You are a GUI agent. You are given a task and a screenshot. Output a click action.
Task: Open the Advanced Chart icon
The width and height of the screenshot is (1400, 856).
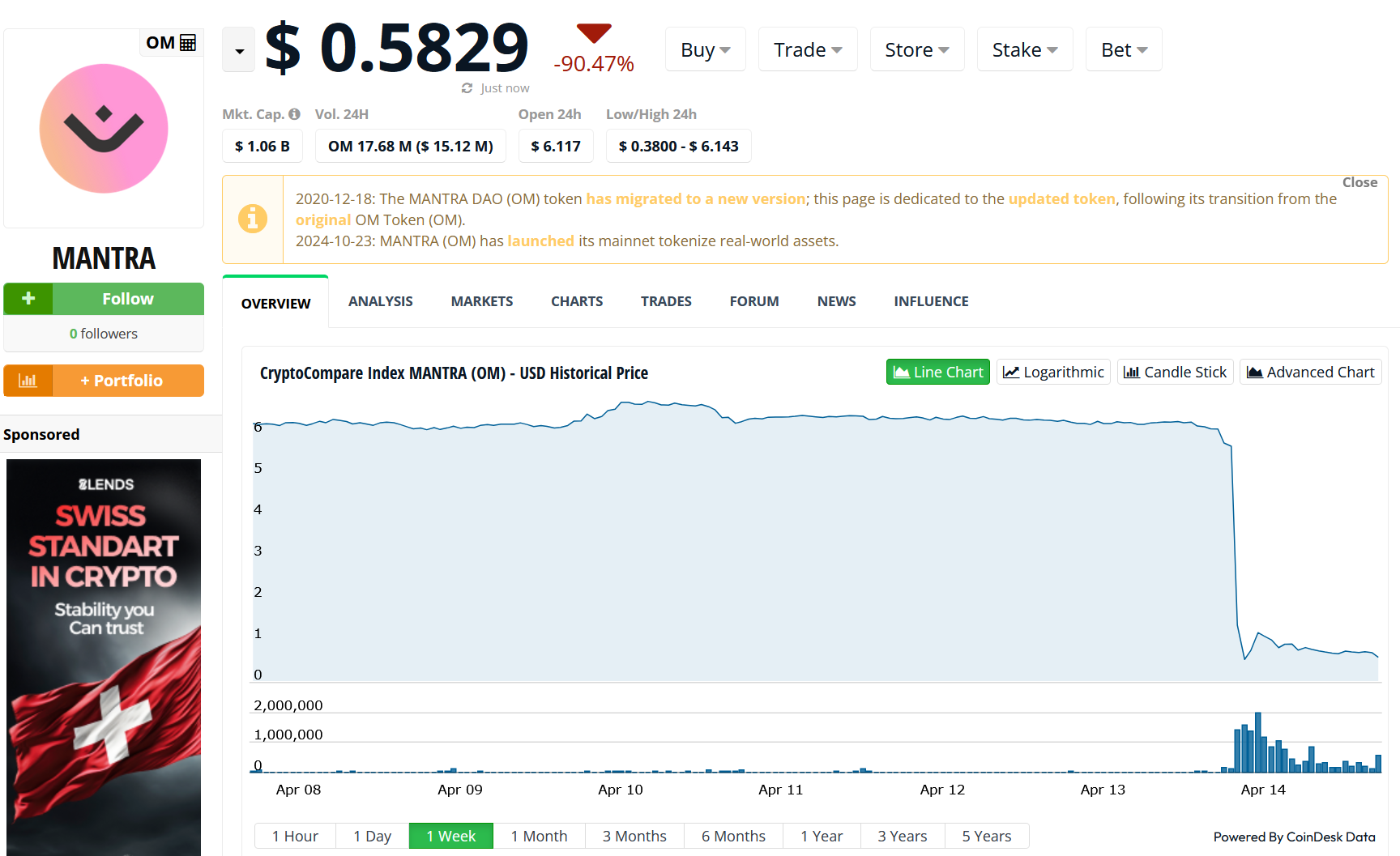(x=1255, y=372)
